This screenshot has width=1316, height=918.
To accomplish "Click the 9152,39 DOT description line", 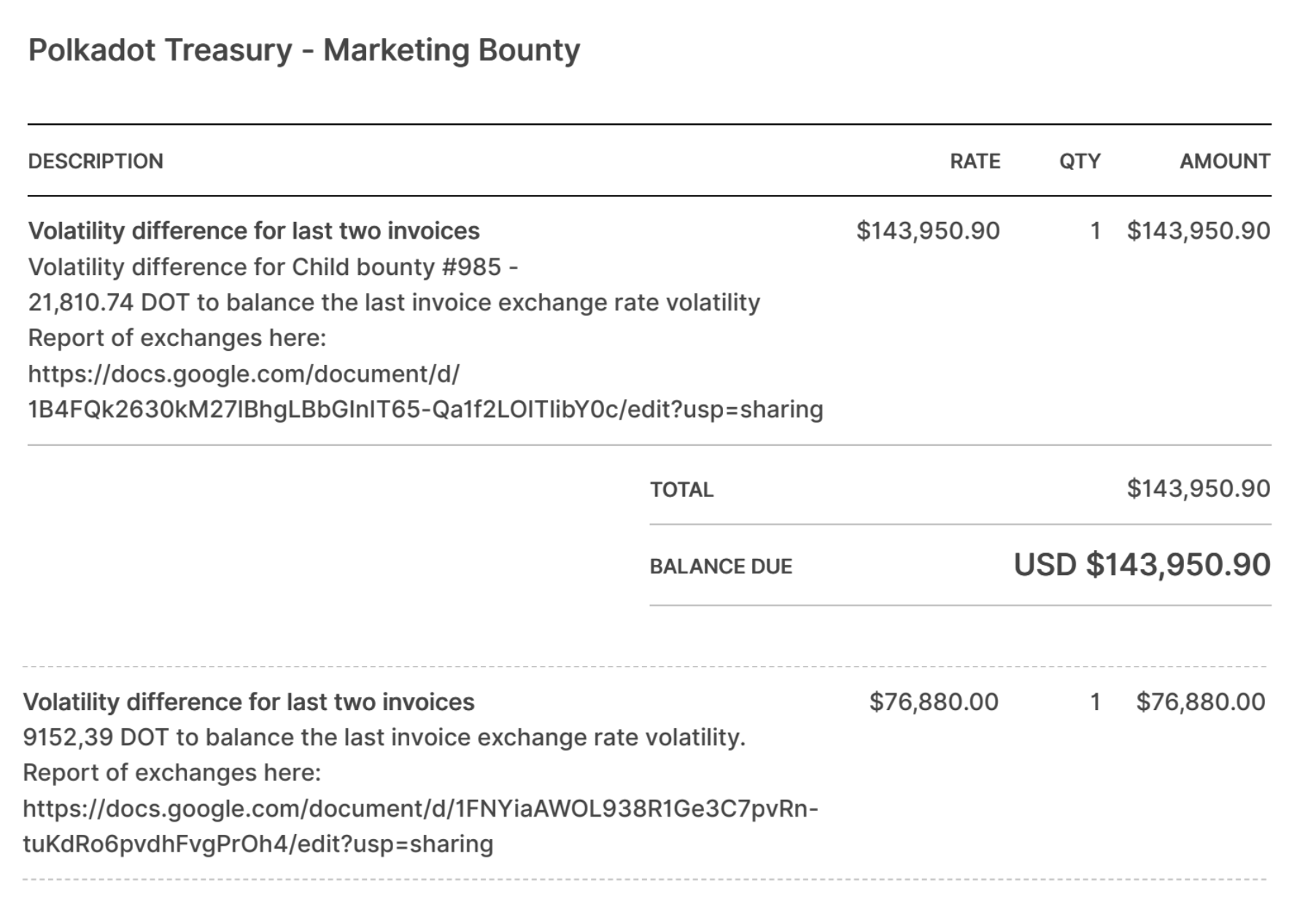I will tap(384, 738).
